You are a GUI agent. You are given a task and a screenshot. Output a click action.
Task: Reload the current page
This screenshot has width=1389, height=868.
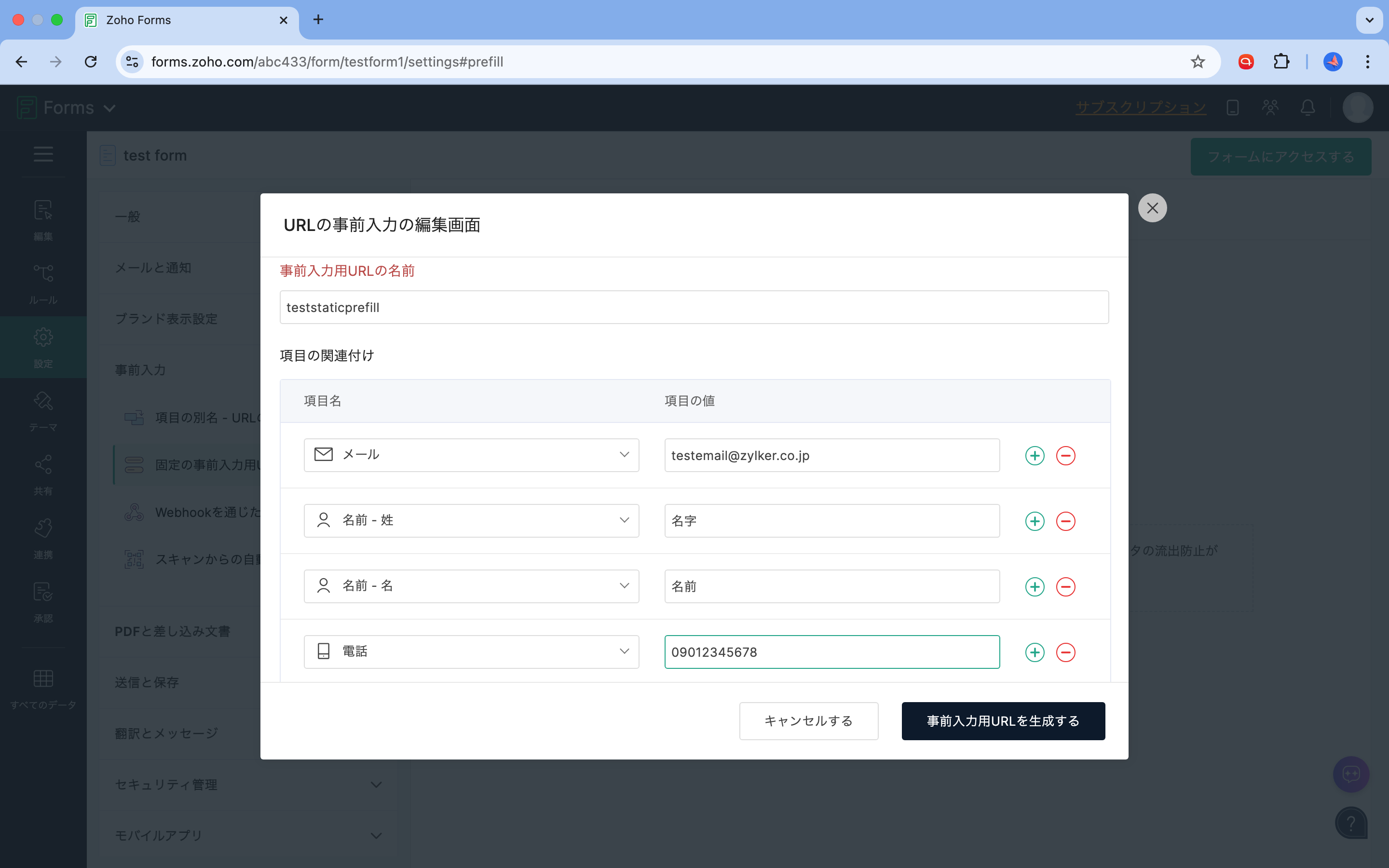pos(91,61)
